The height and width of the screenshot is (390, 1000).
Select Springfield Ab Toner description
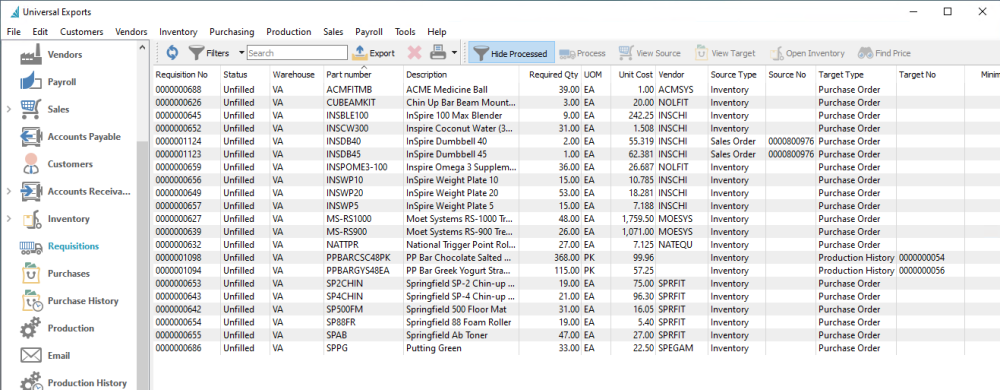(x=446, y=335)
